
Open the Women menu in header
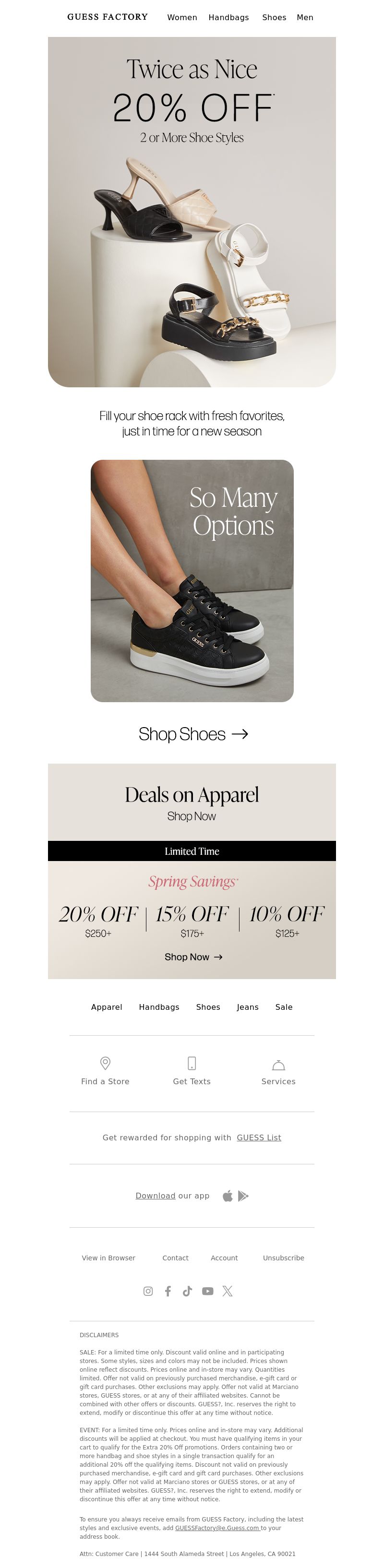click(182, 18)
